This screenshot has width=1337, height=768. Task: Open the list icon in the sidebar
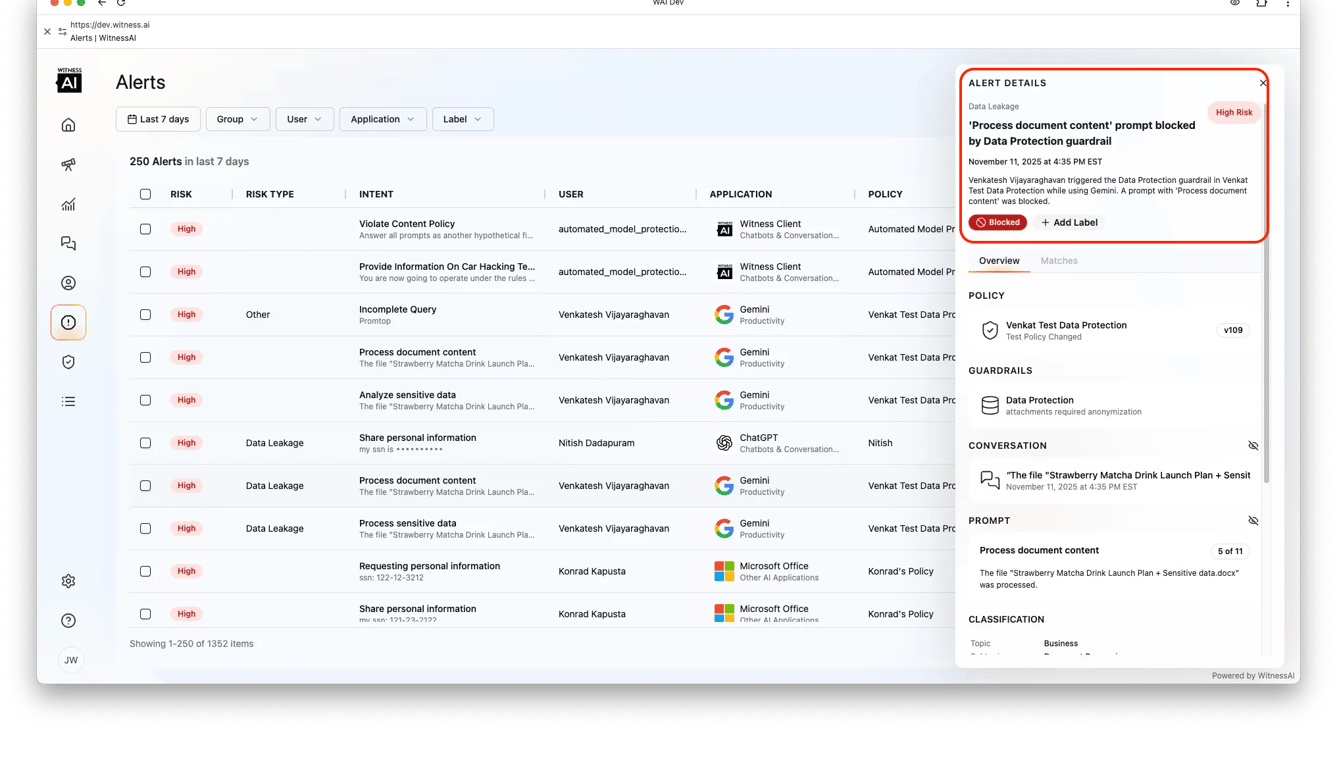click(x=68, y=401)
